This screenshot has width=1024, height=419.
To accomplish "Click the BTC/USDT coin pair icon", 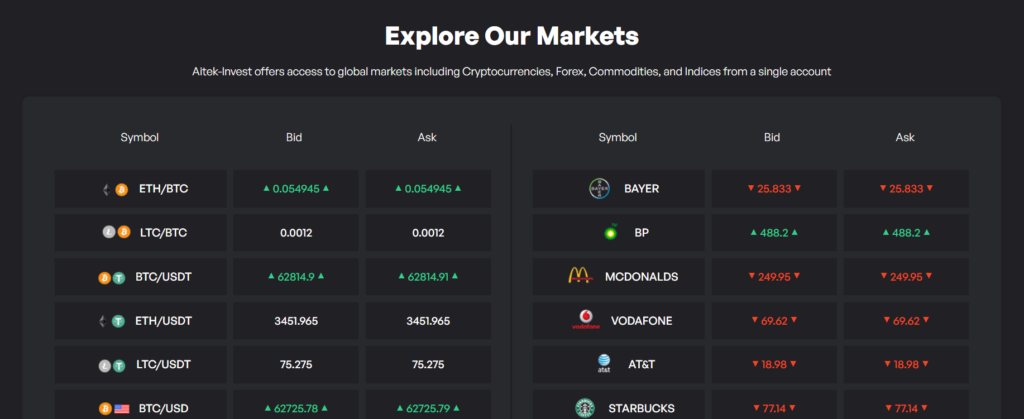I will coord(116,277).
